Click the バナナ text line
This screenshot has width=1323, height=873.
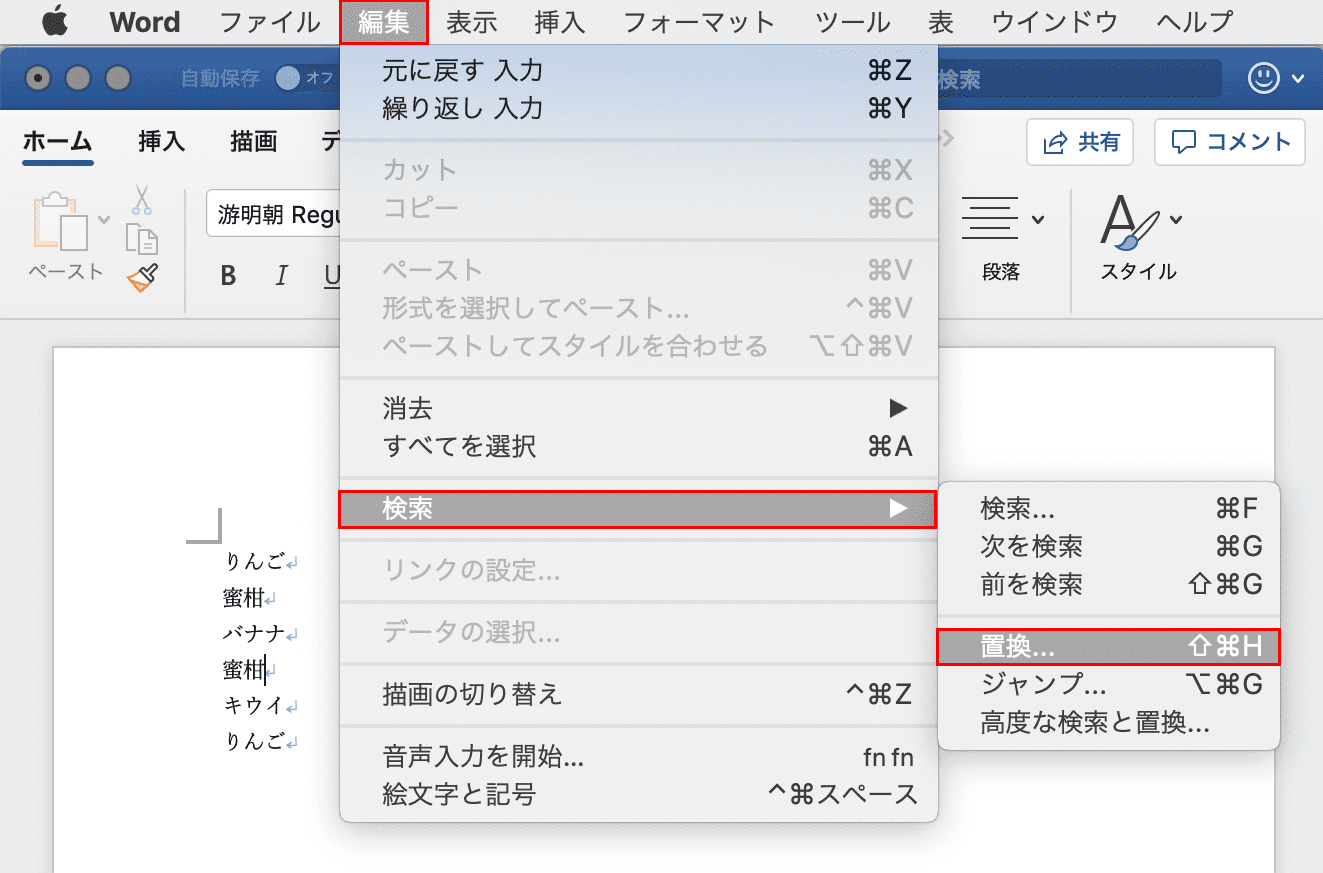coord(254,633)
